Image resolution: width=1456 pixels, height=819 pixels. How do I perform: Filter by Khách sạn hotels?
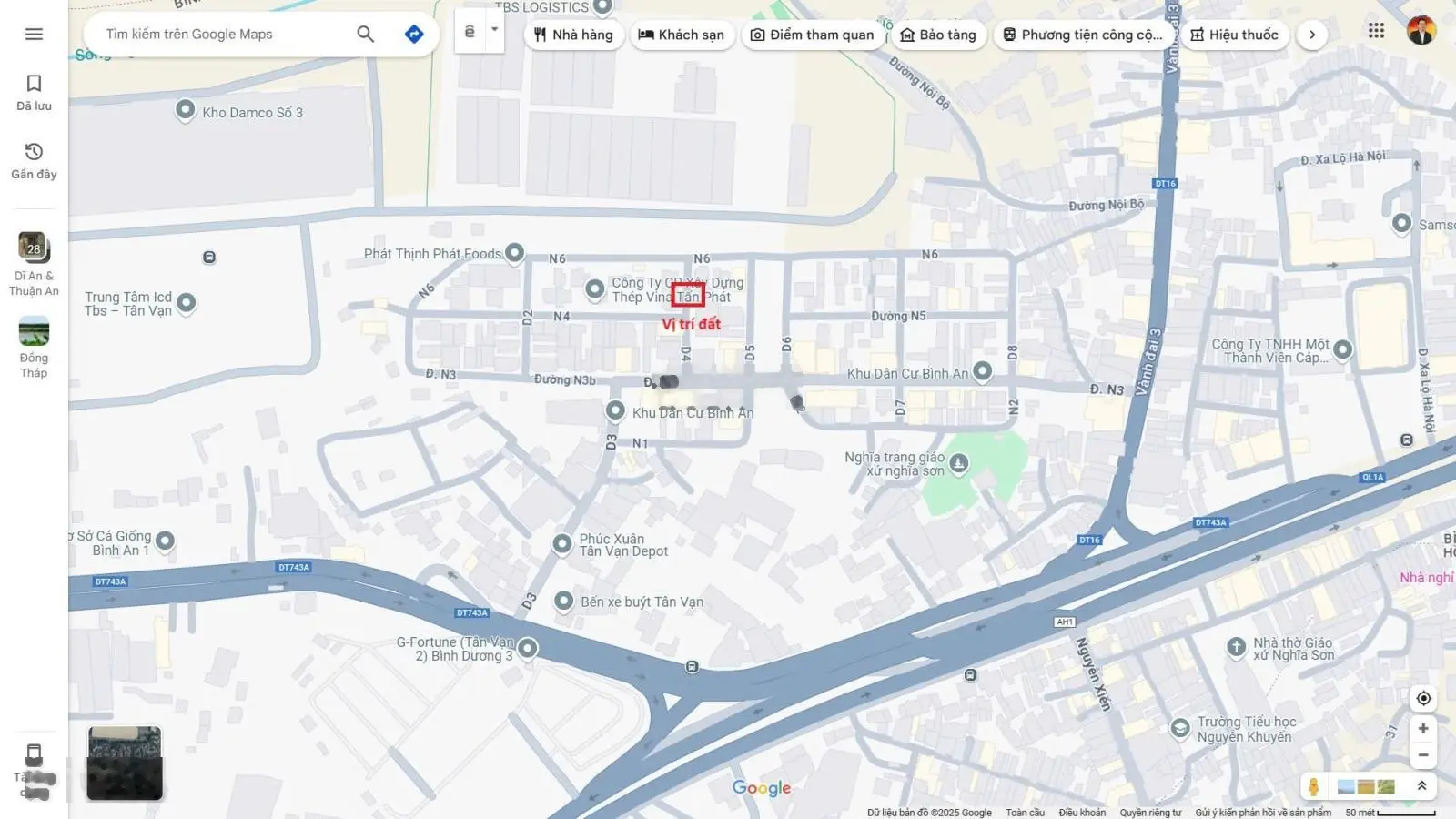click(x=682, y=35)
